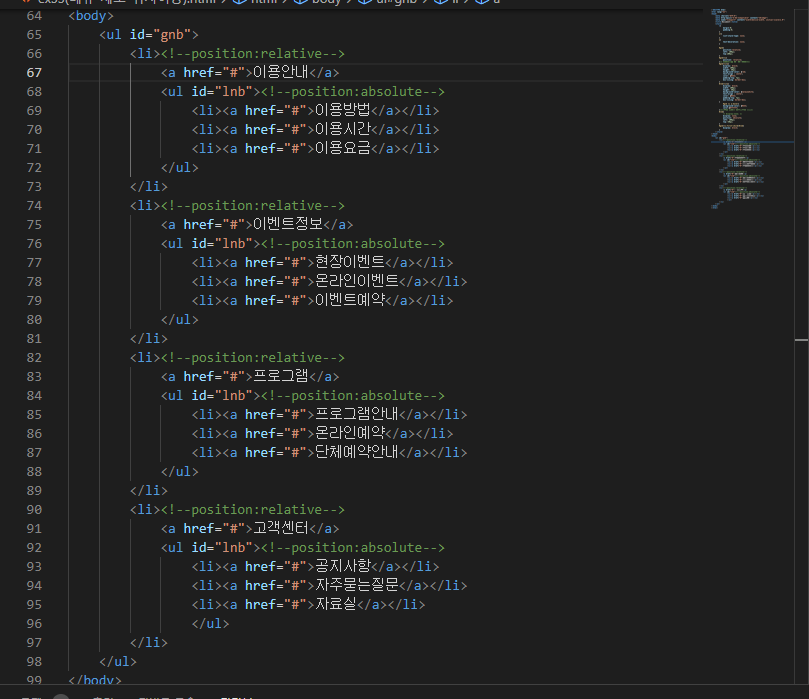809x699 pixels.
Task: Click the position:relative comment on line 66
Action: 253,54
